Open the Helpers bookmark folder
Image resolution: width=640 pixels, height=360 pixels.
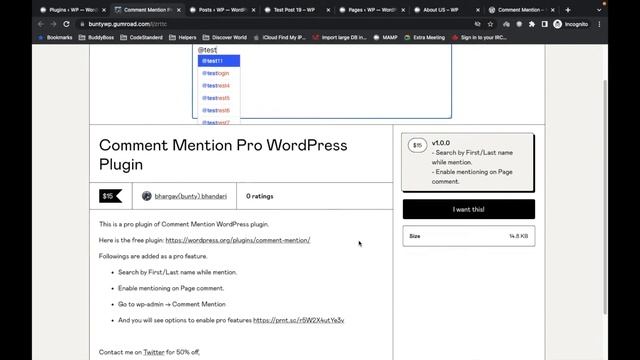[182, 38]
